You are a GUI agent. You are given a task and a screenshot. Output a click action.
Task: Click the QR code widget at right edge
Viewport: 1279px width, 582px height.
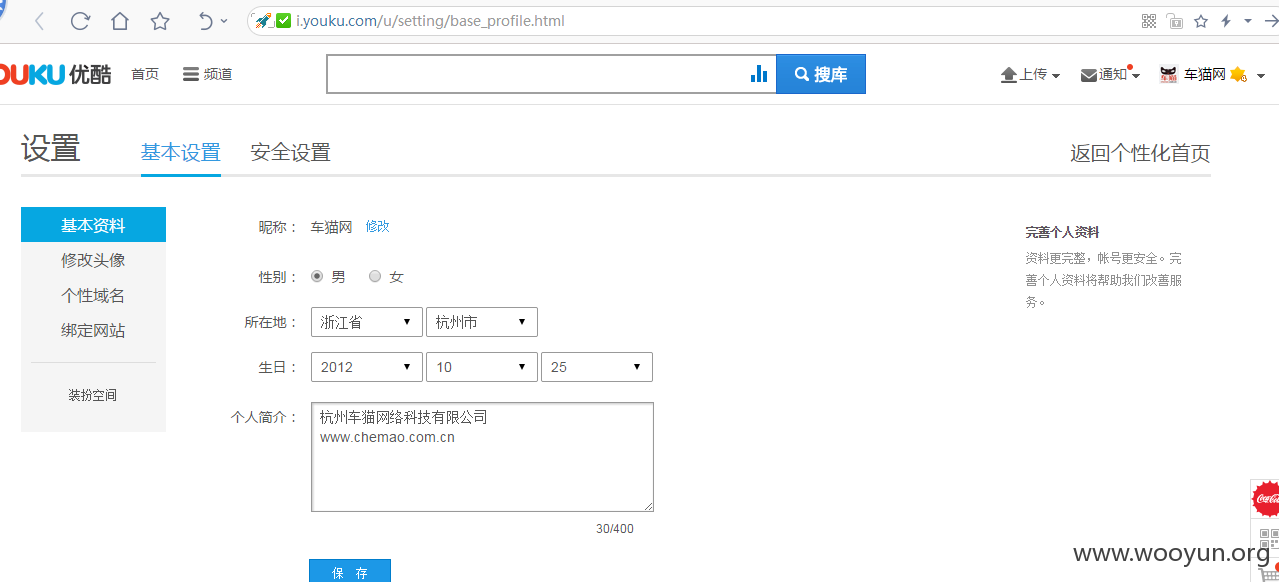click(x=1268, y=537)
